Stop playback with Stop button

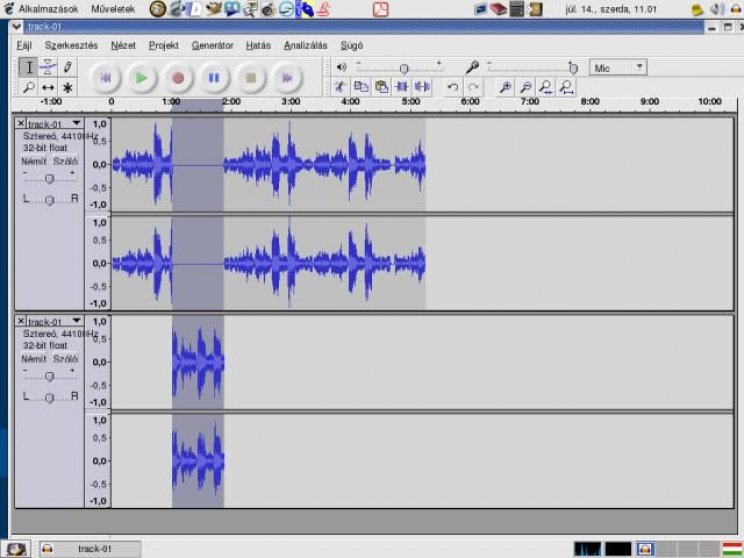(x=251, y=78)
